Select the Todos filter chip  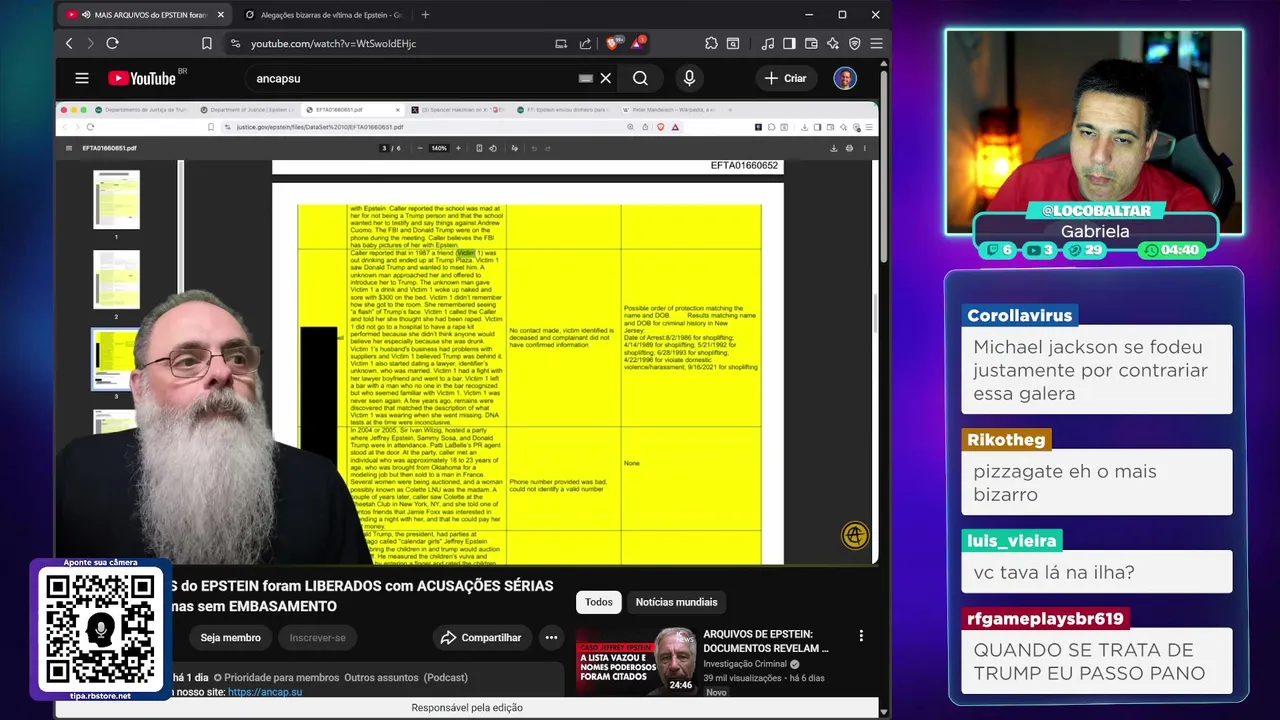[599, 602]
